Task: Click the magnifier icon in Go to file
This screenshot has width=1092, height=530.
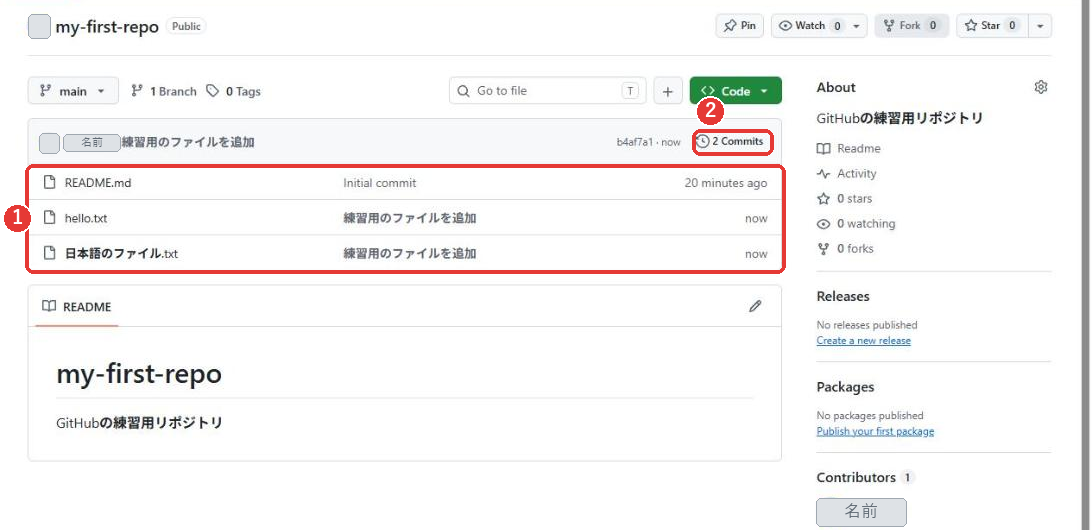Action: tap(464, 91)
